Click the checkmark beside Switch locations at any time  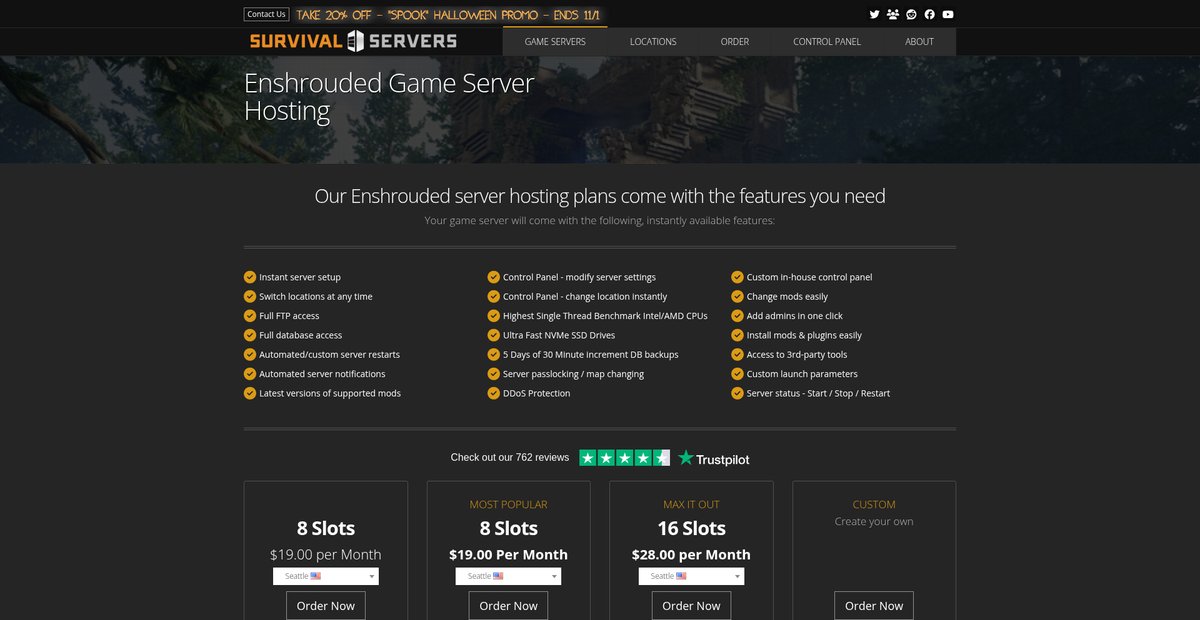250,296
